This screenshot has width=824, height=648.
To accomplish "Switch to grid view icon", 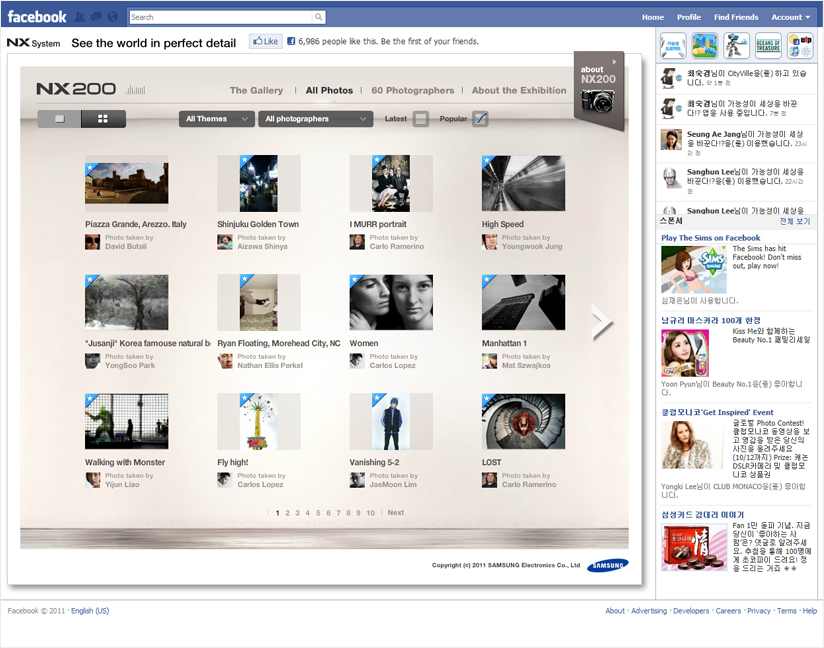I will [x=103, y=119].
